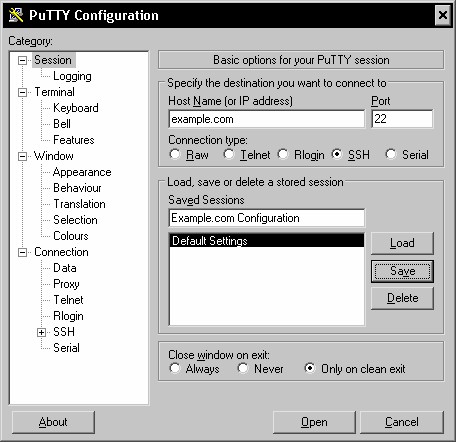Image resolution: width=456 pixels, height=442 pixels.
Task: Open the Telnet category in tree
Action: point(68,300)
